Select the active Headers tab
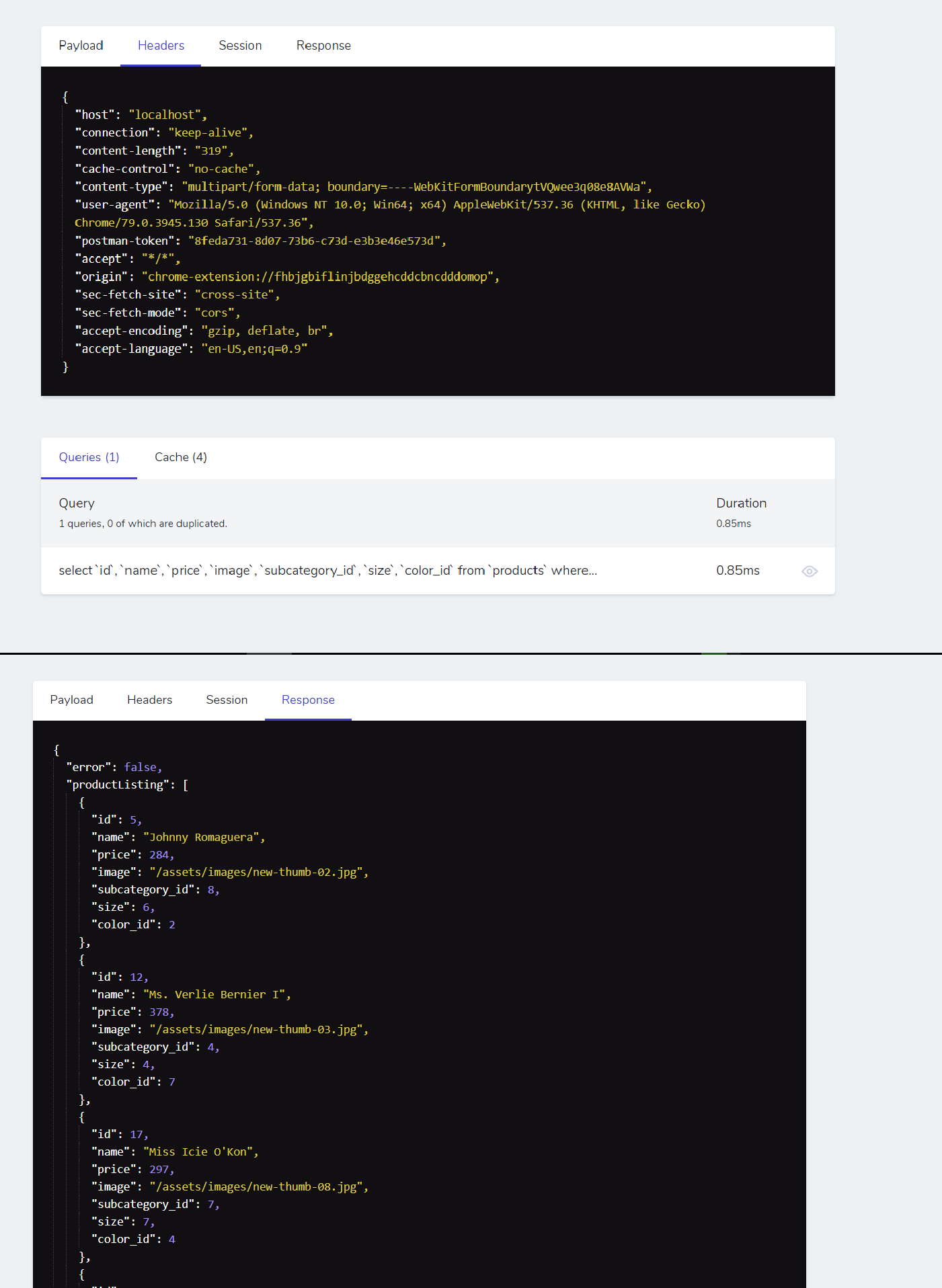Image resolution: width=942 pixels, height=1288 pixels. 161,46
